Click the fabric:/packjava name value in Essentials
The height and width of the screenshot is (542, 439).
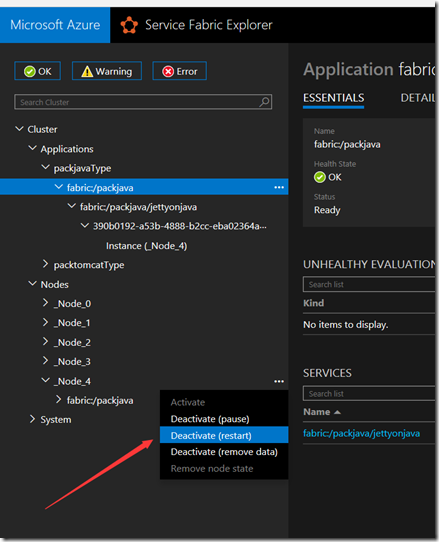(347, 144)
